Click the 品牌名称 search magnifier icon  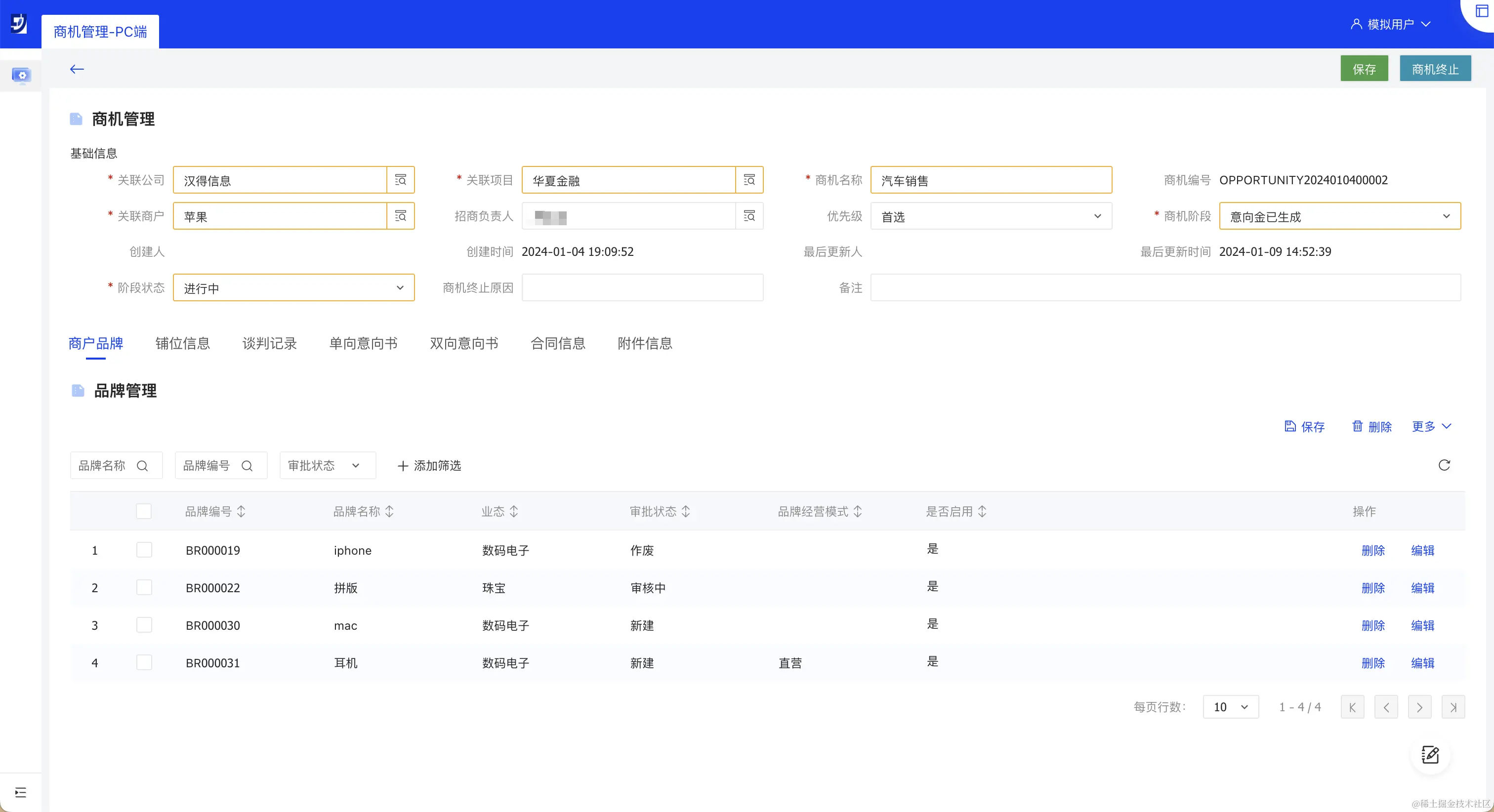(x=142, y=466)
